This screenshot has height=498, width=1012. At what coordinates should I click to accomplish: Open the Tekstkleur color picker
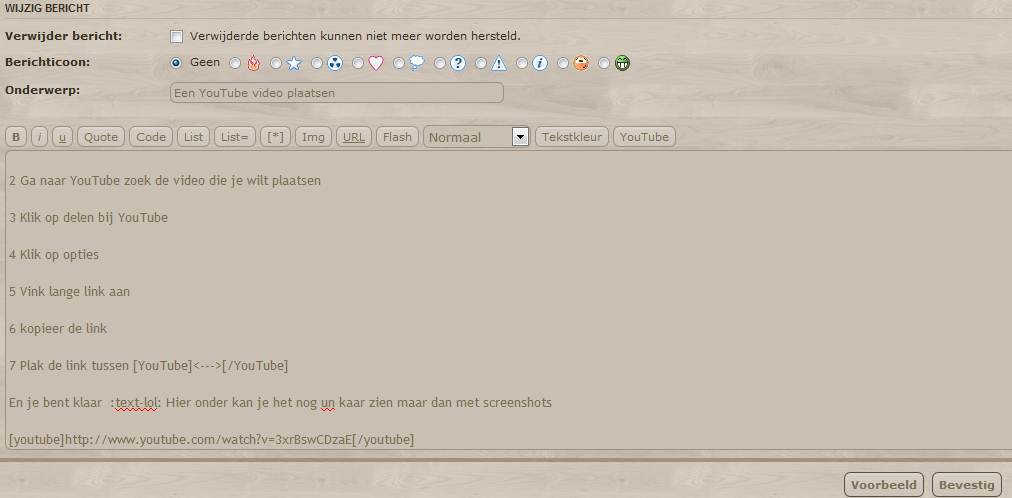coord(573,137)
